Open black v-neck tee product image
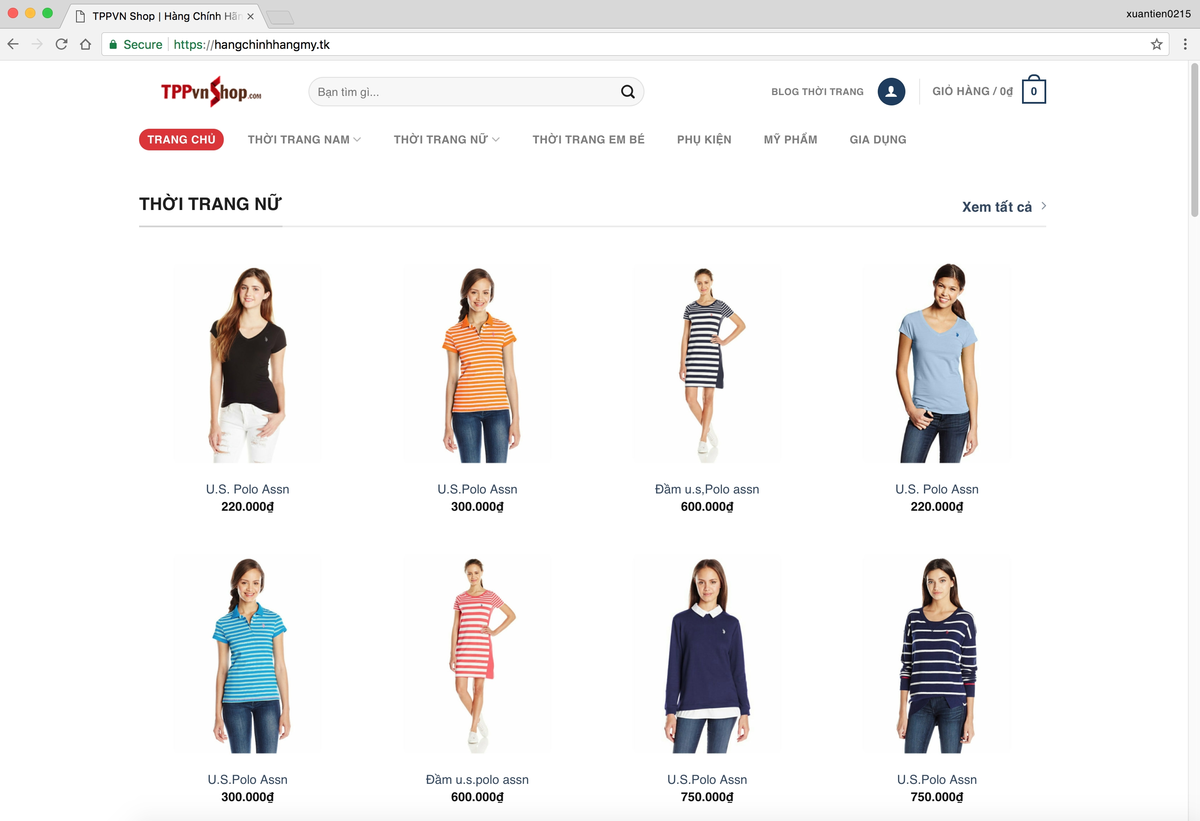This screenshot has height=821, width=1200. (247, 364)
